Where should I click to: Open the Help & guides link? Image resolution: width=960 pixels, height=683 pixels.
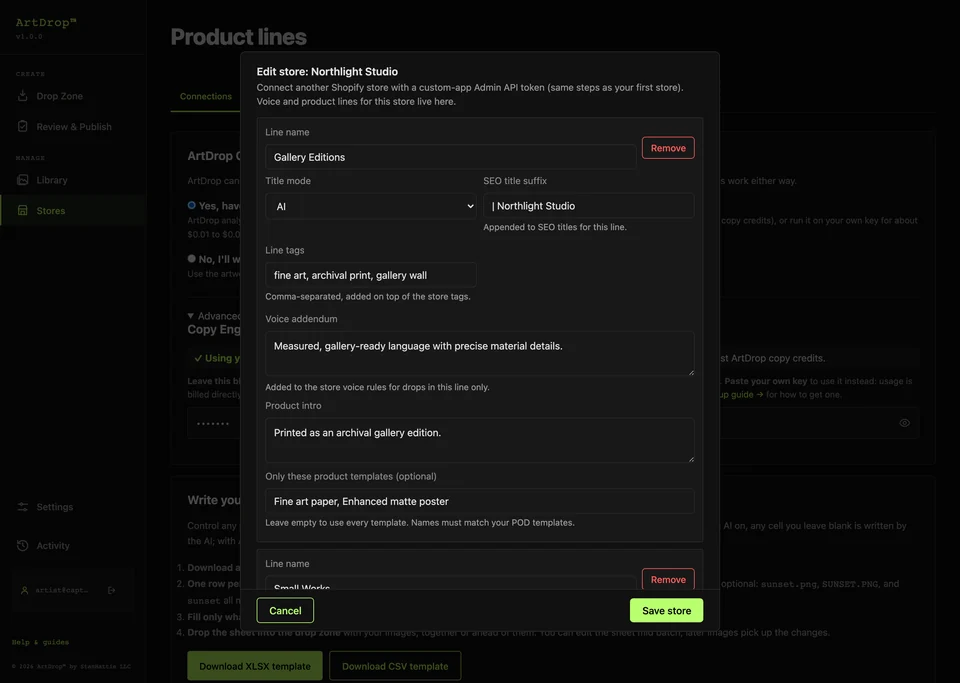tap(40, 642)
